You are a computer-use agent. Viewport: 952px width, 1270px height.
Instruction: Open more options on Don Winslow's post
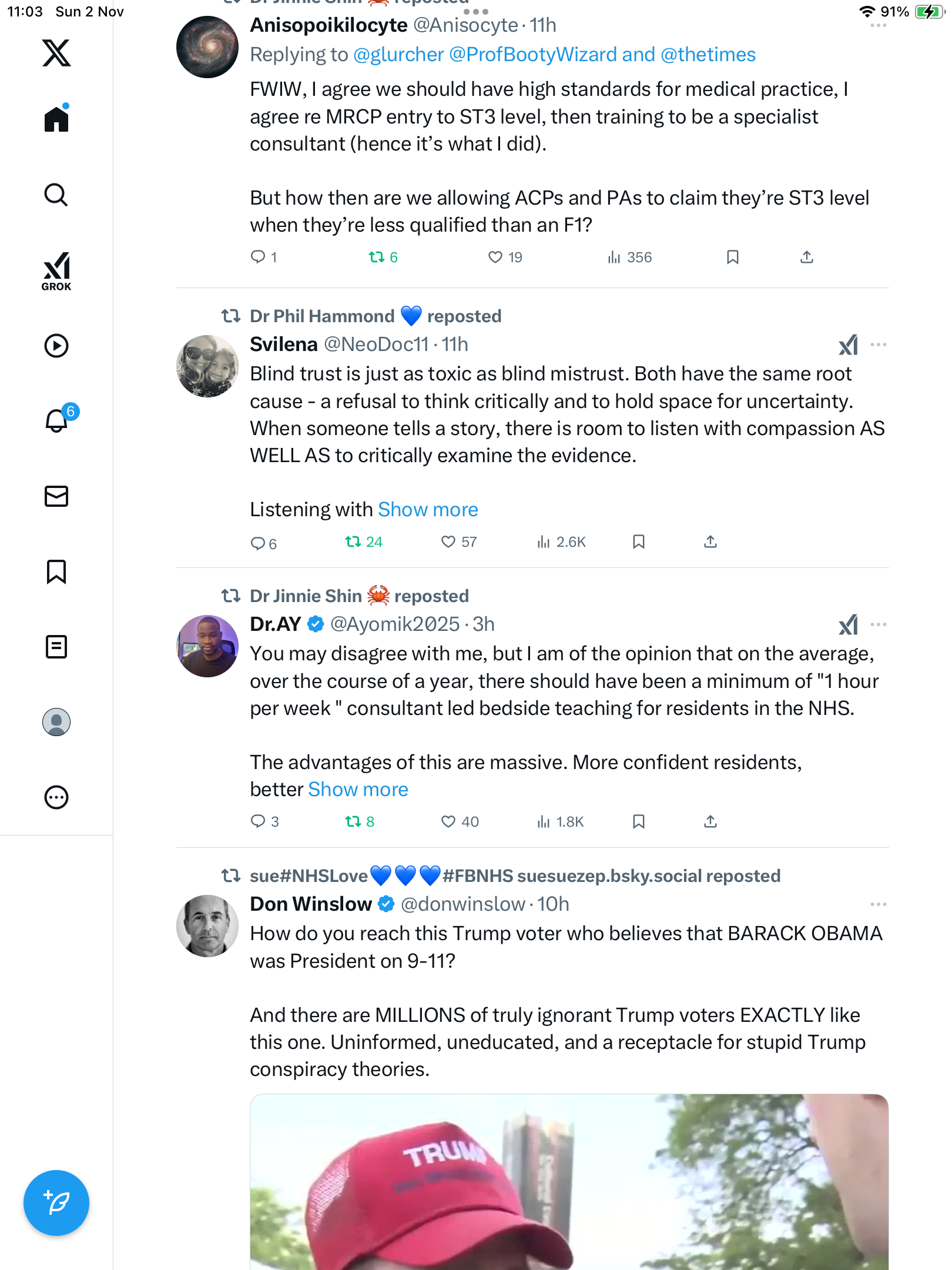[x=878, y=904]
